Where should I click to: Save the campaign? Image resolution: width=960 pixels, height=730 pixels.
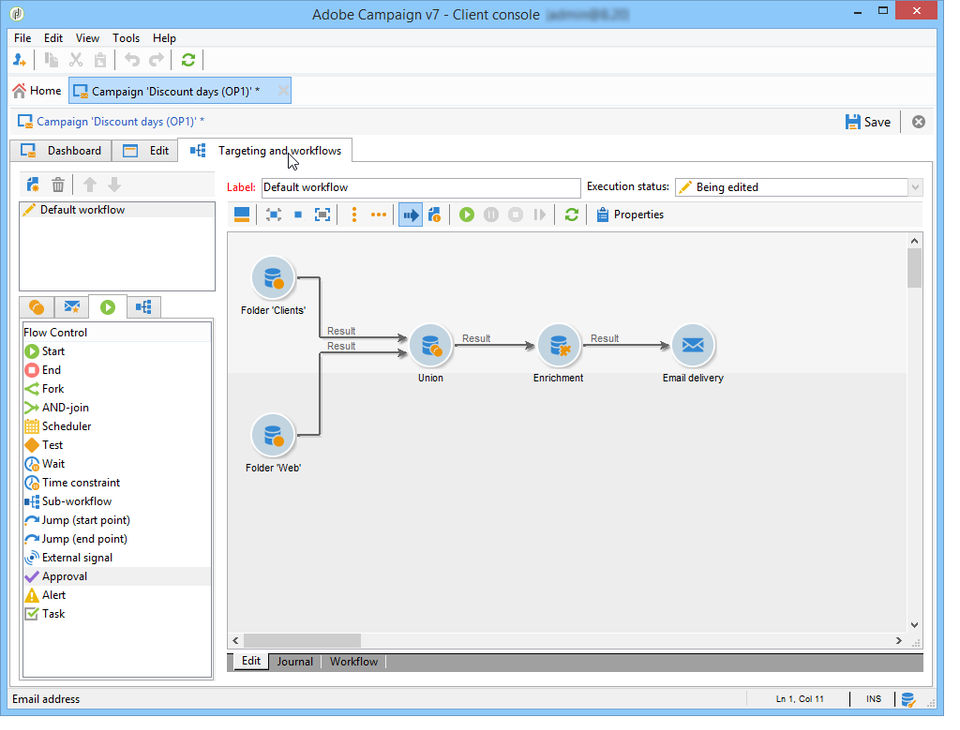[867, 122]
